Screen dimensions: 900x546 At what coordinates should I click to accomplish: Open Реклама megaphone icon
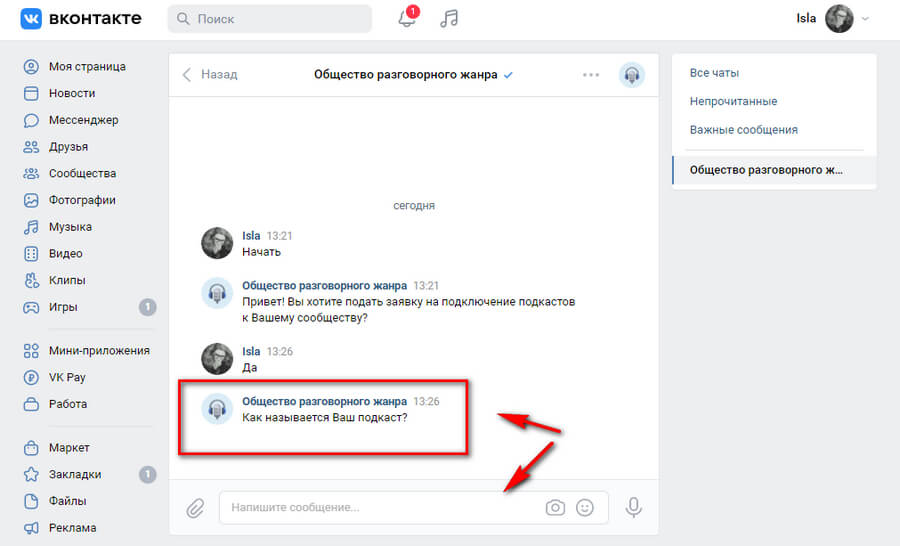click(31, 528)
